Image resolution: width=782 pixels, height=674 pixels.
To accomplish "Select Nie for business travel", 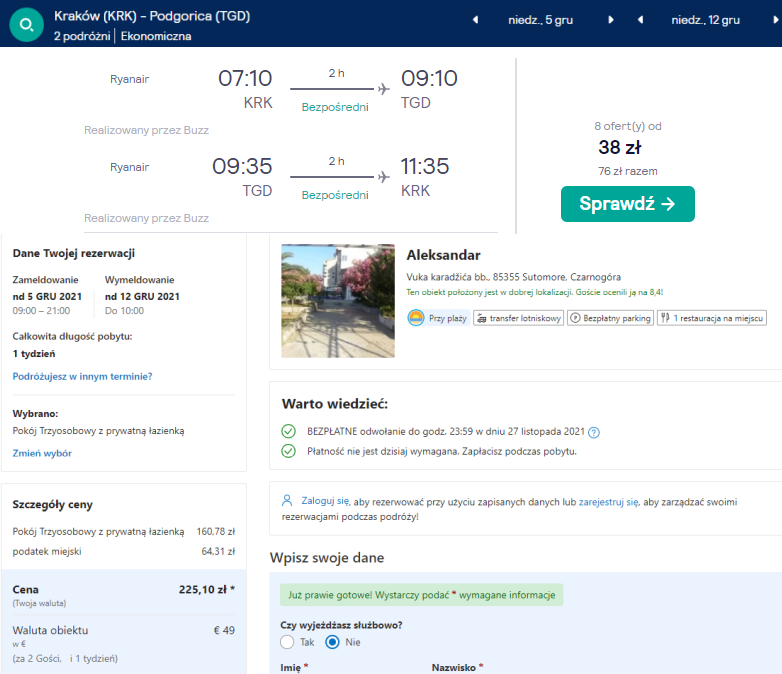I will (332, 642).
